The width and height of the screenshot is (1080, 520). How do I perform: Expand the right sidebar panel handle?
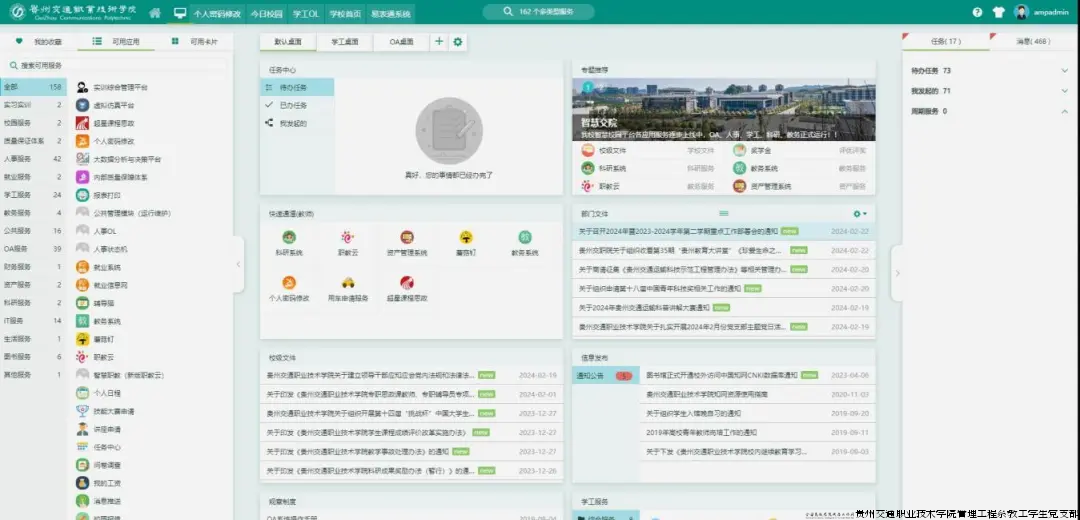pos(897,273)
